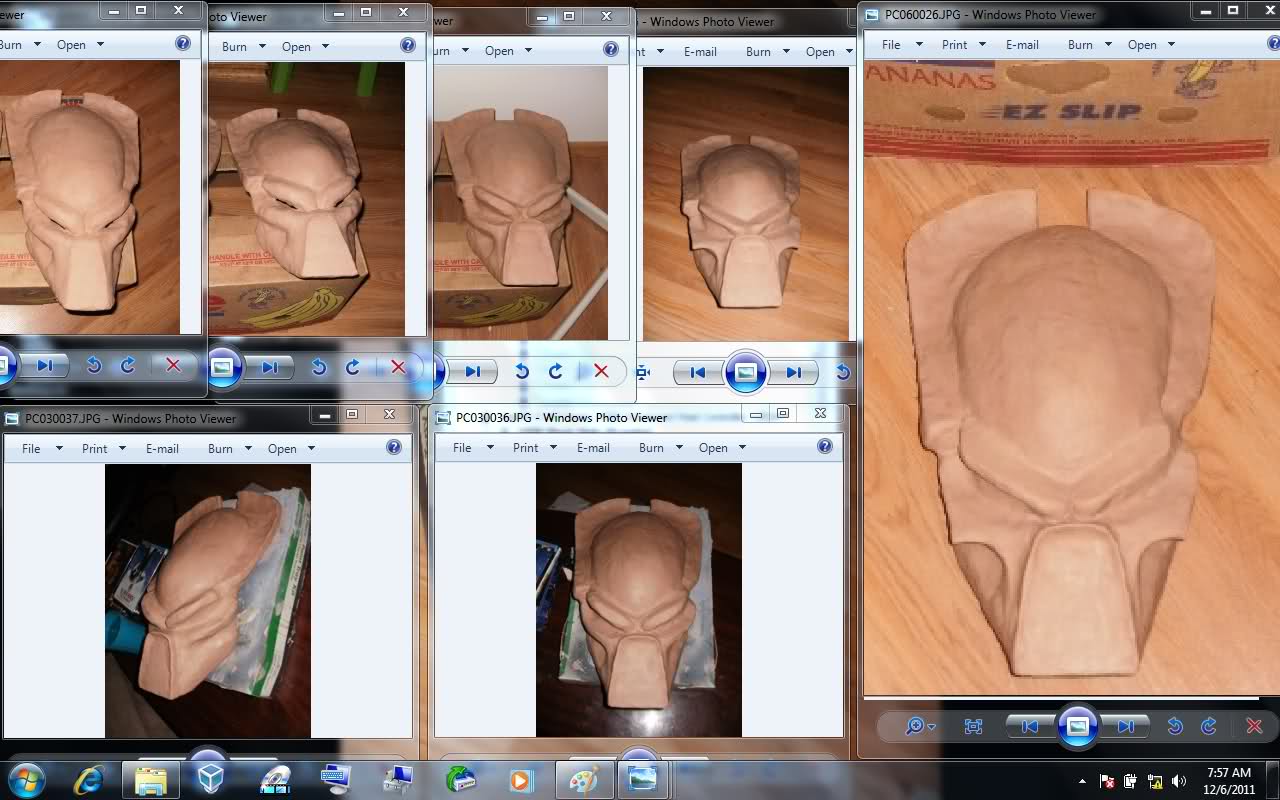The image size is (1280, 800).
Task: Expand the Burn dropdown in PC030037.JPG window
Action: tap(247, 448)
